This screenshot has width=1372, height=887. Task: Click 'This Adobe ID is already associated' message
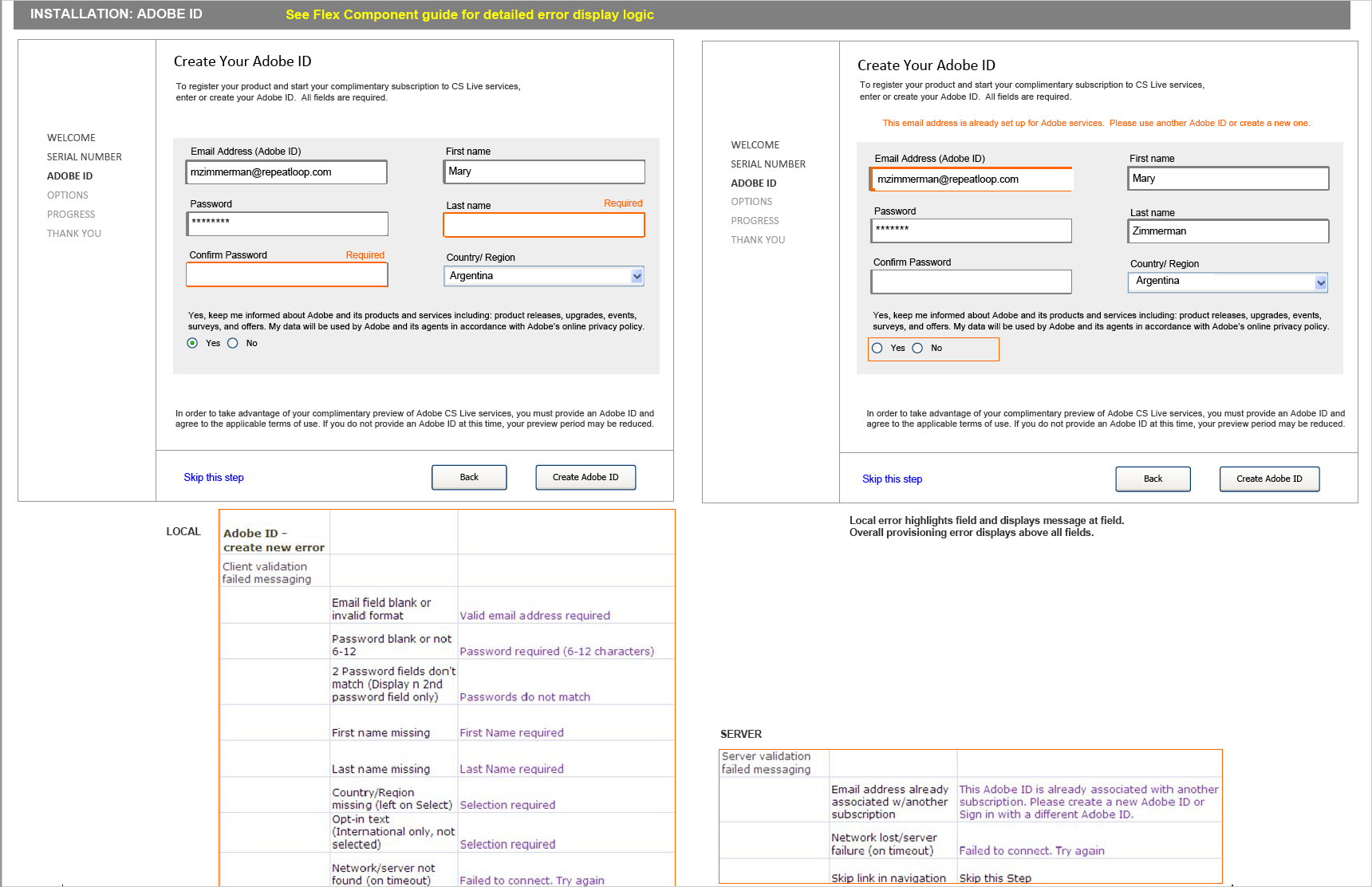(1089, 802)
